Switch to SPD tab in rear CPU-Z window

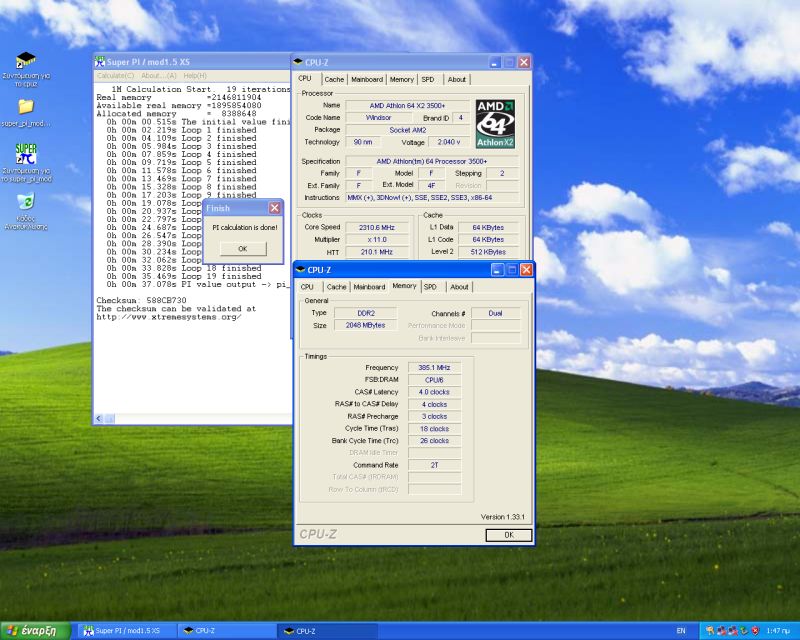428,80
